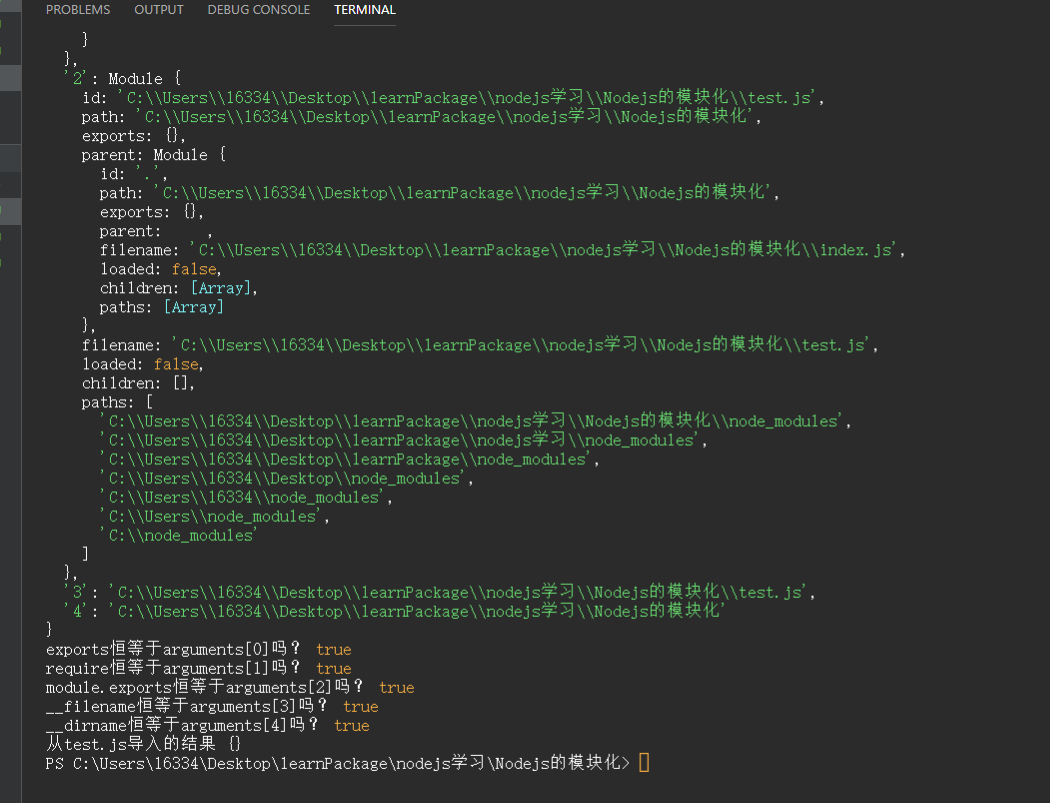Screen dimensions: 1050x803
Task: Click the __filename arguments[3] result line
Action: (x=212, y=707)
